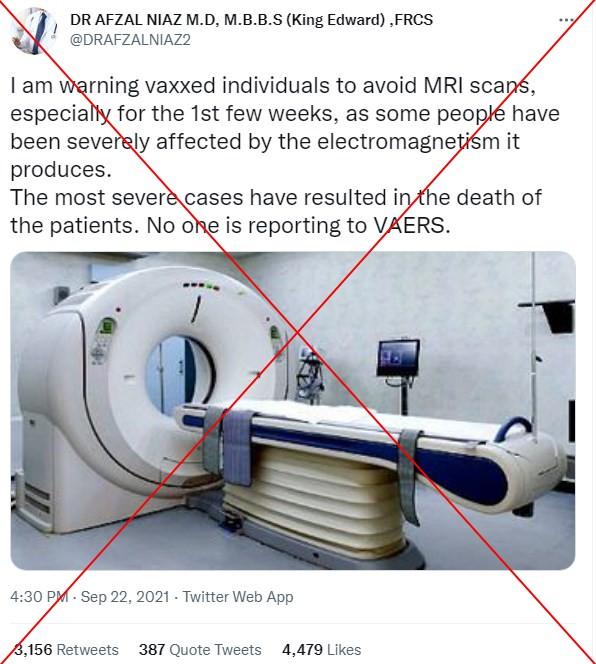Open the author's profile picture avatar
596x664 pixels.
[33, 31]
